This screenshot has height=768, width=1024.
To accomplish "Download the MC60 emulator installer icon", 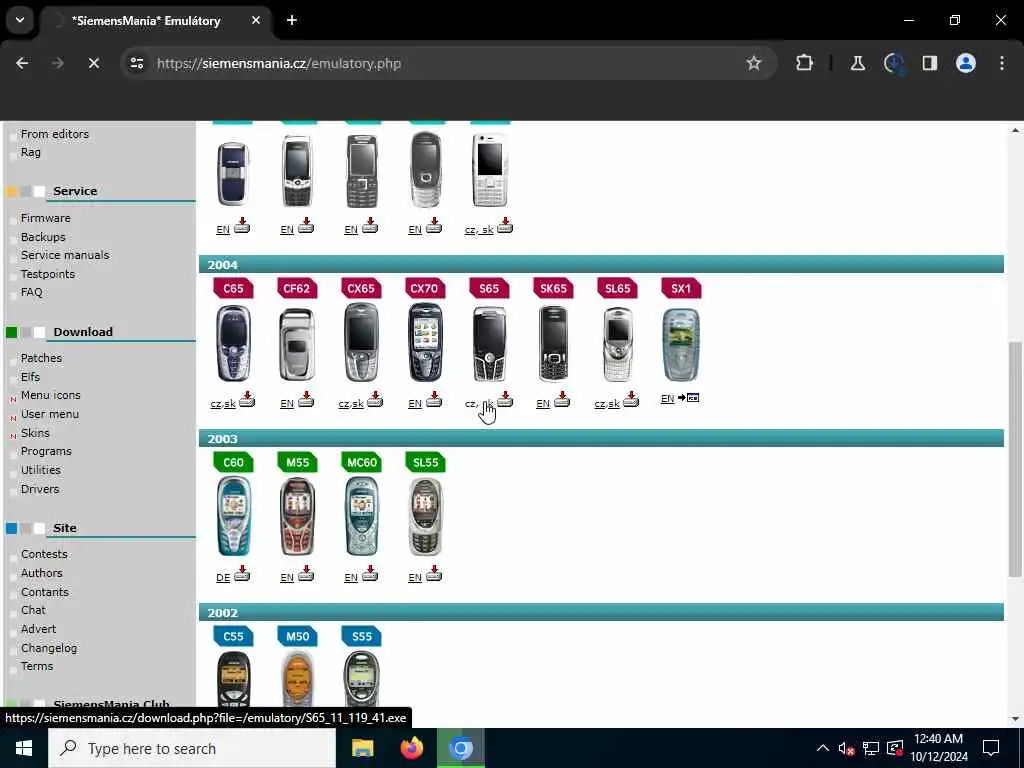I will tap(370, 573).
